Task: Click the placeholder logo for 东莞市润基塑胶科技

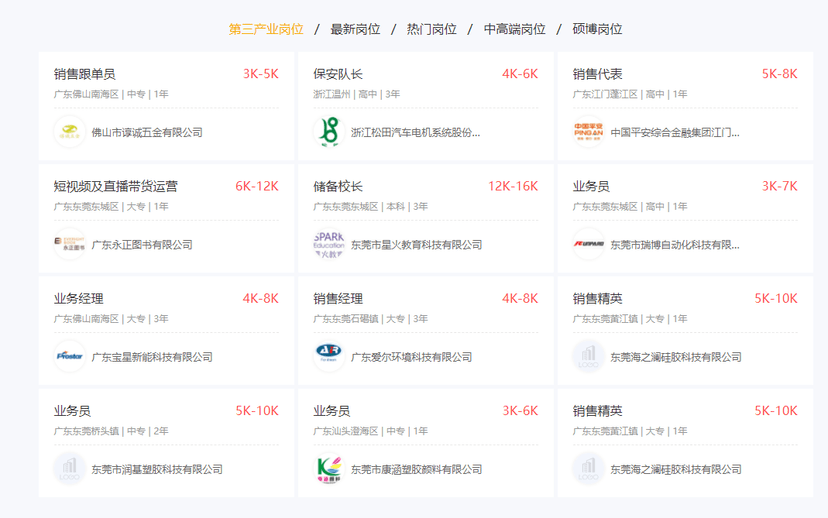Action: [69, 468]
